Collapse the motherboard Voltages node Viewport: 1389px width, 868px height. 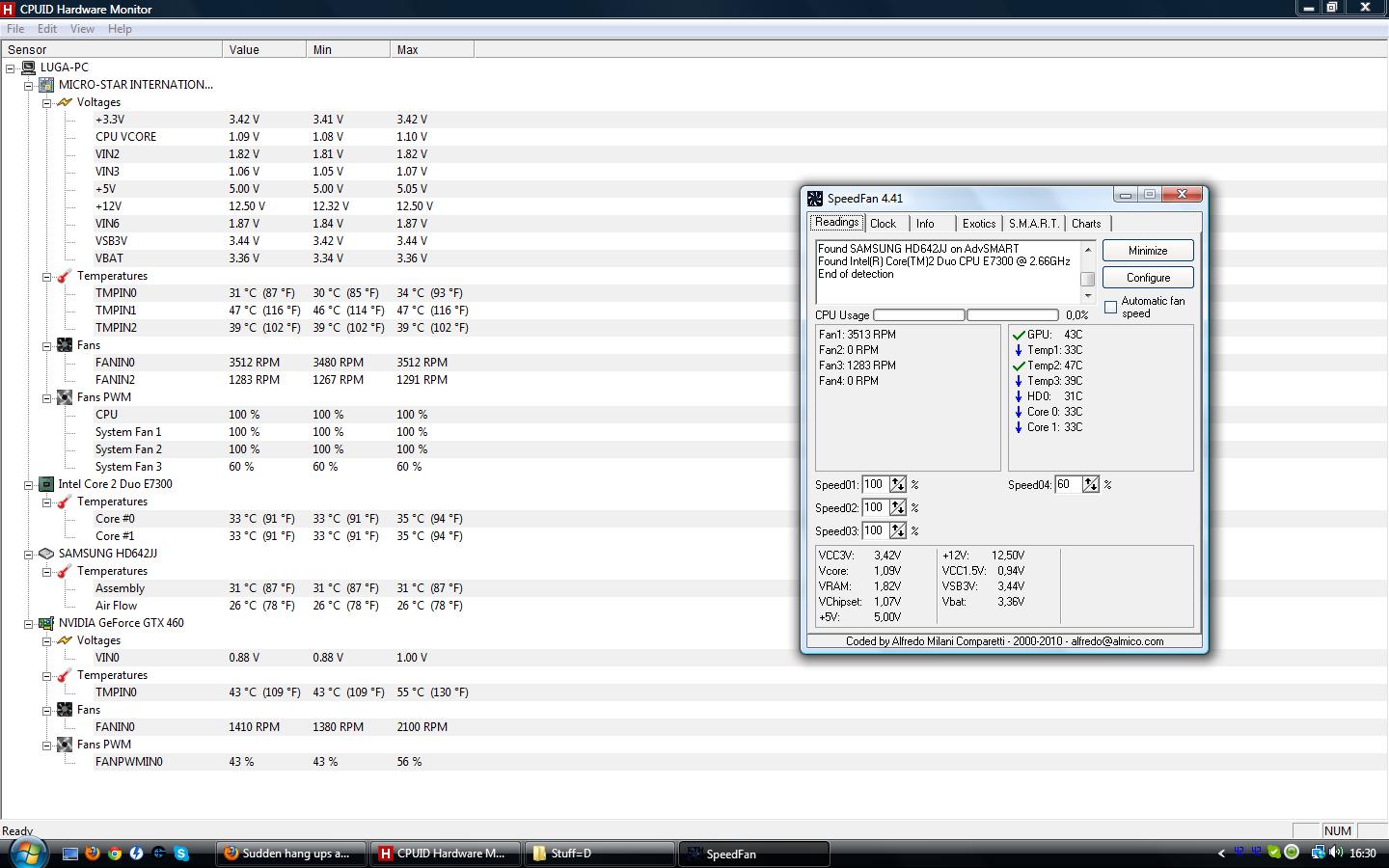pyautogui.click(x=46, y=102)
